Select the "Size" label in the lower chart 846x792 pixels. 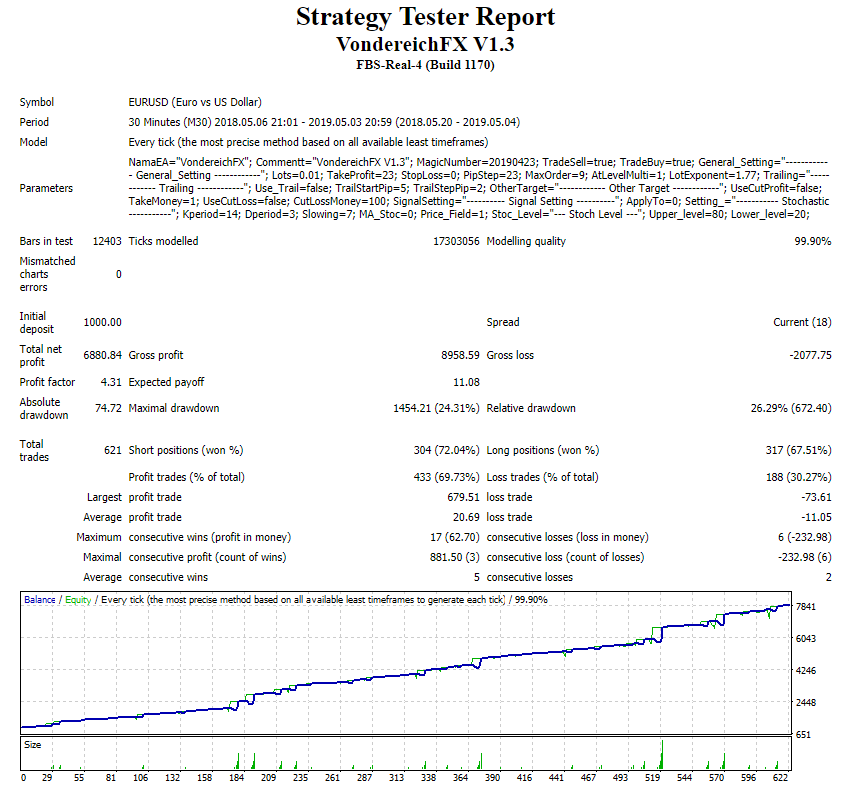tap(32, 745)
